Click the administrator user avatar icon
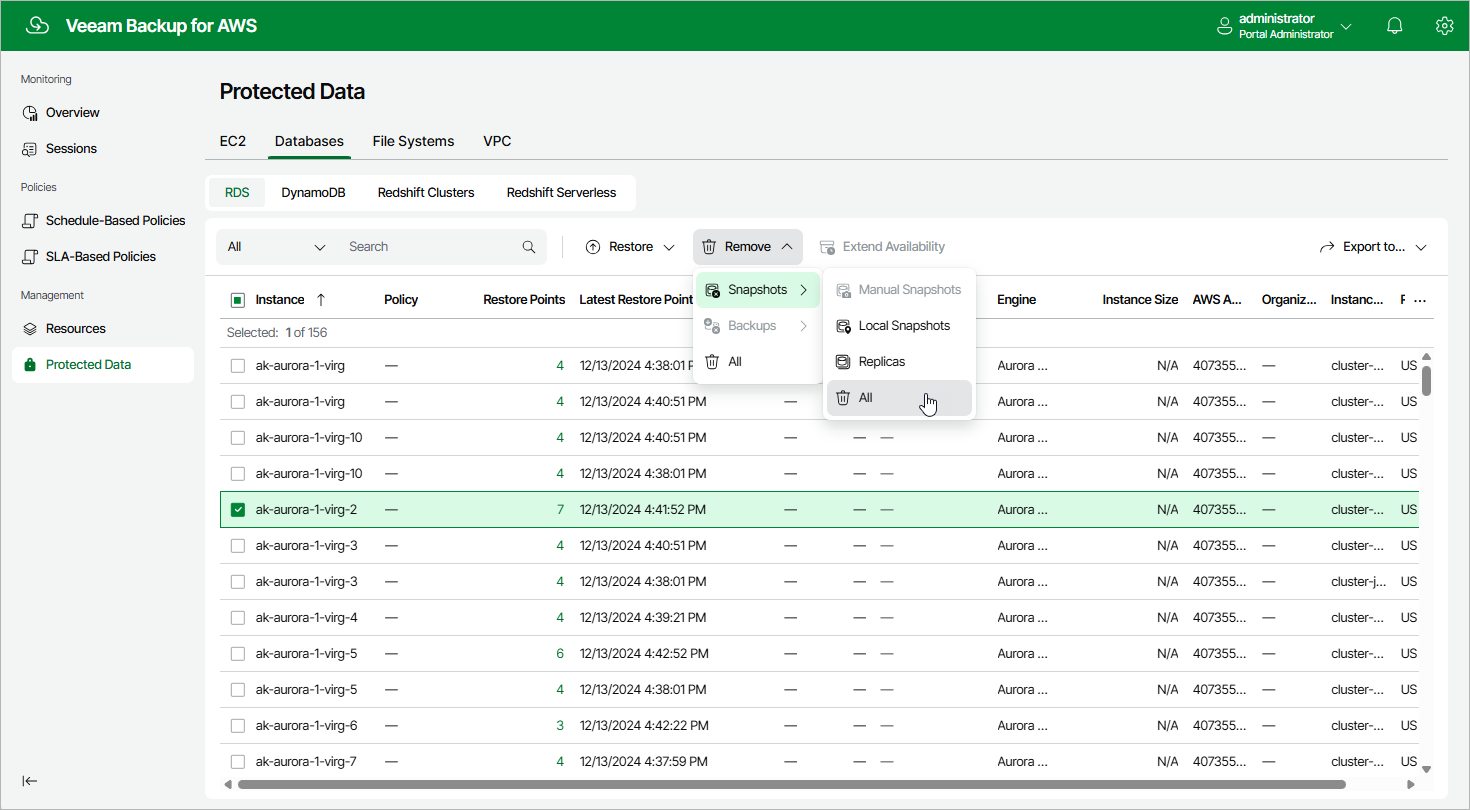Screen dimensions: 1470x810 pyautogui.click(x=1224, y=26)
